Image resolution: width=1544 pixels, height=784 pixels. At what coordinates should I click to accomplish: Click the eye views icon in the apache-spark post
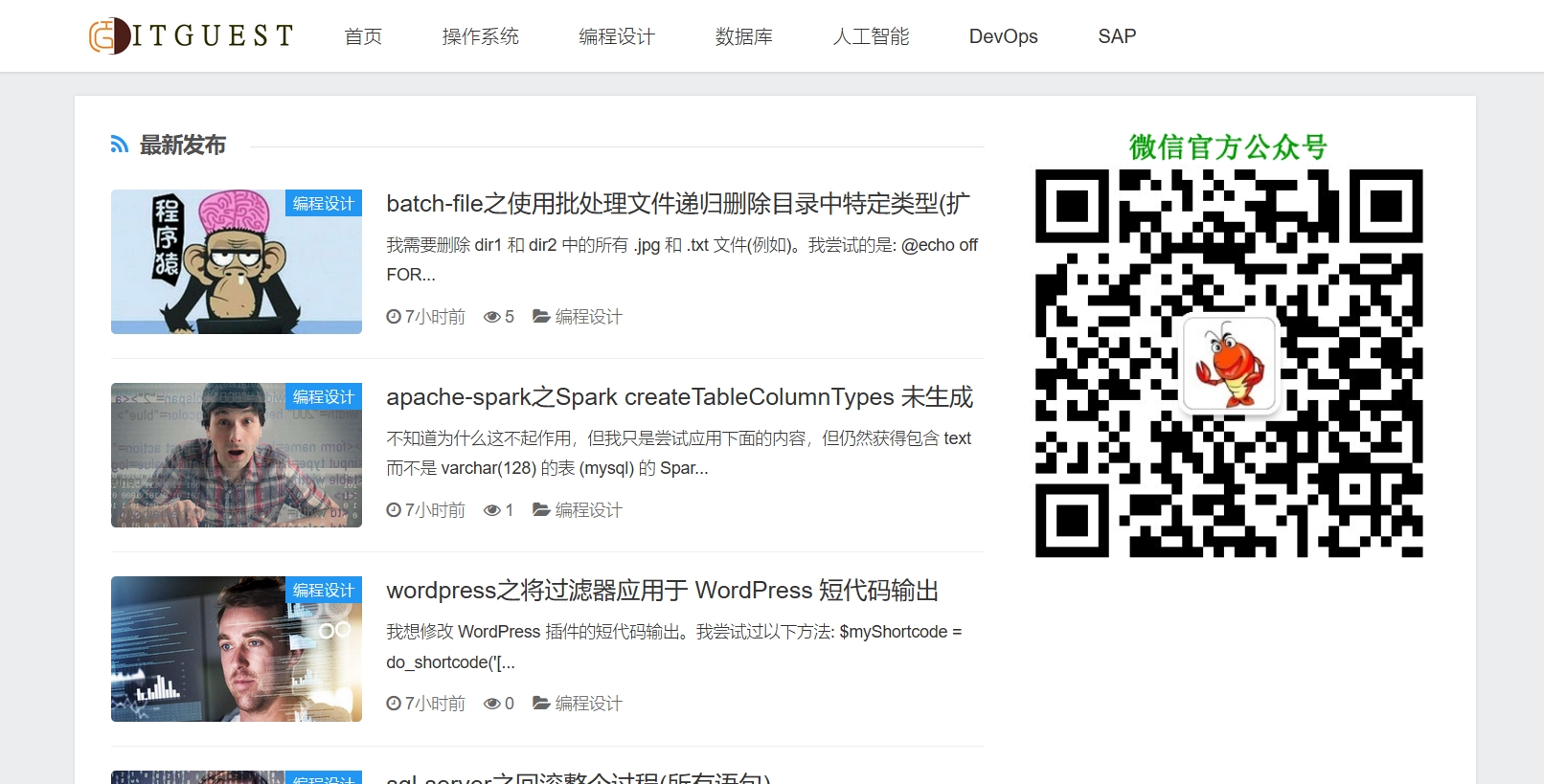(x=492, y=510)
